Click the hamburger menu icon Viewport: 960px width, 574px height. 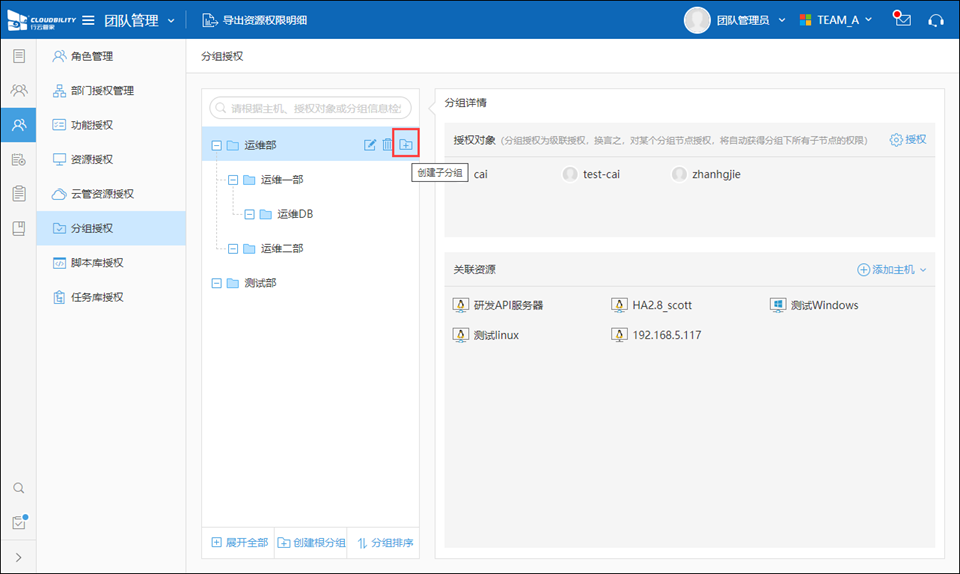[x=88, y=20]
